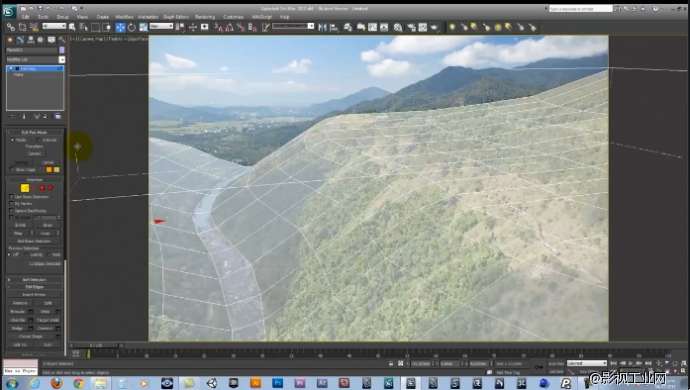Viewport: 690px width, 390px height.
Task: Open the Group menu
Action: coord(62,17)
